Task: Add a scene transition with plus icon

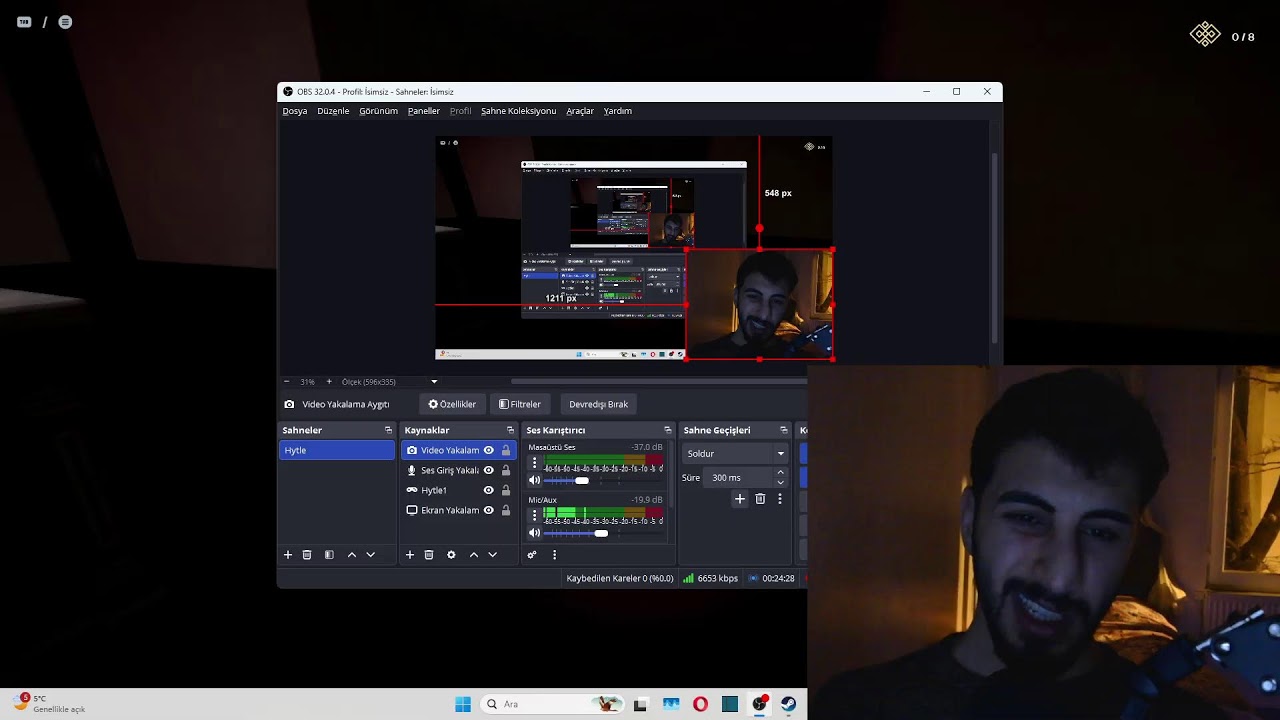Action: (740, 499)
